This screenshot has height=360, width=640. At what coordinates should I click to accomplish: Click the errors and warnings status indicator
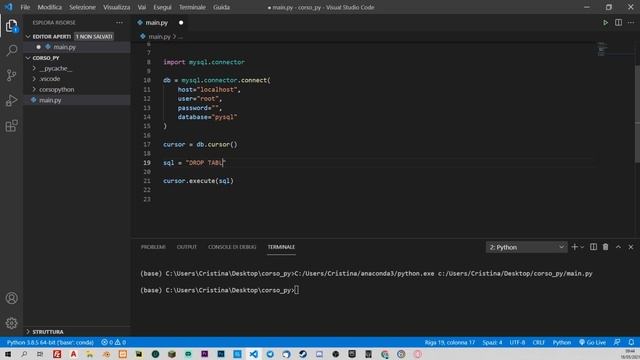click(113, 342)
